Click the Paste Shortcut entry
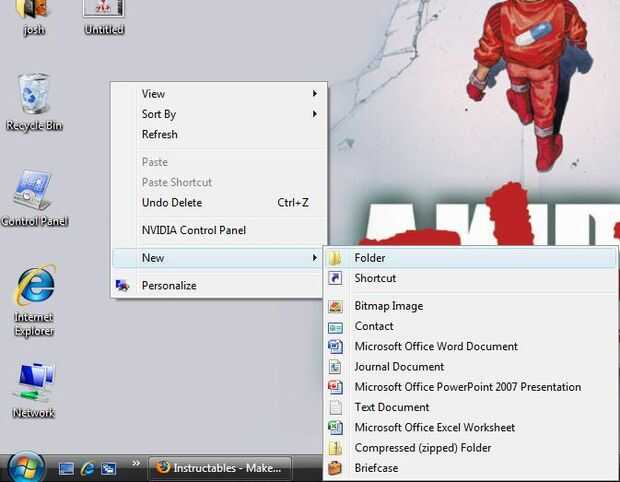This screenshot has height=482, width=620. coord(219,182)
